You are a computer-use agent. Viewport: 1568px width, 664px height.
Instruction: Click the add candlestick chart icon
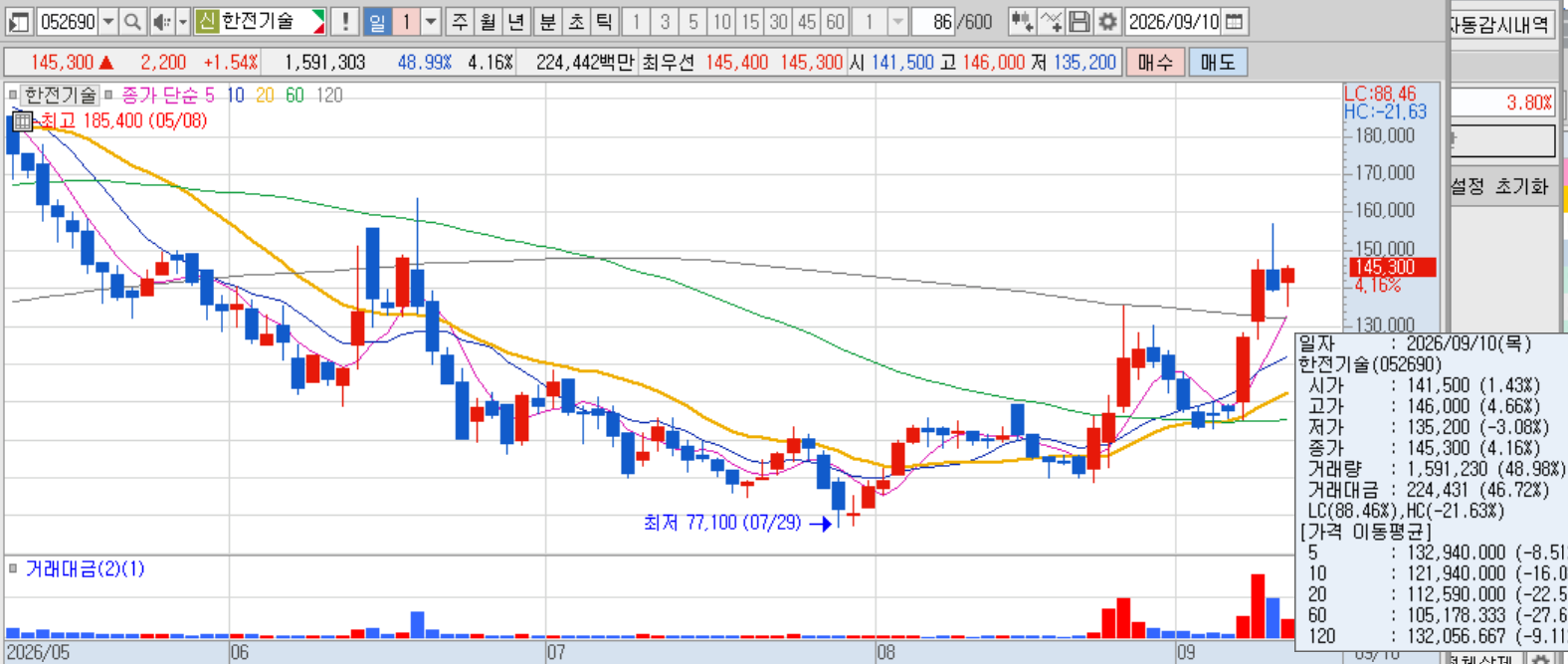pyautogui.click(x=1021, y=21)
